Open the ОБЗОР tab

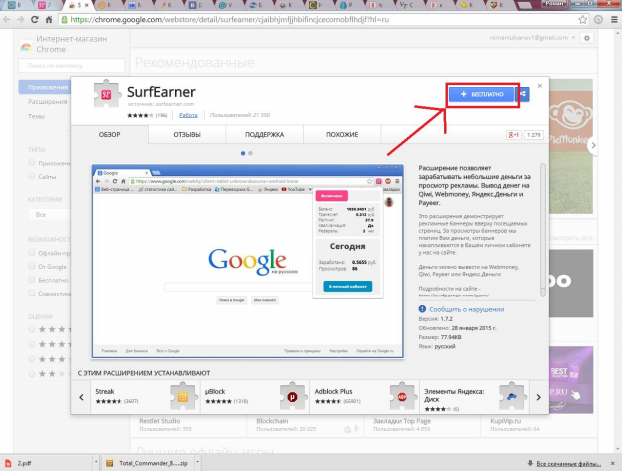coord(109,135)
